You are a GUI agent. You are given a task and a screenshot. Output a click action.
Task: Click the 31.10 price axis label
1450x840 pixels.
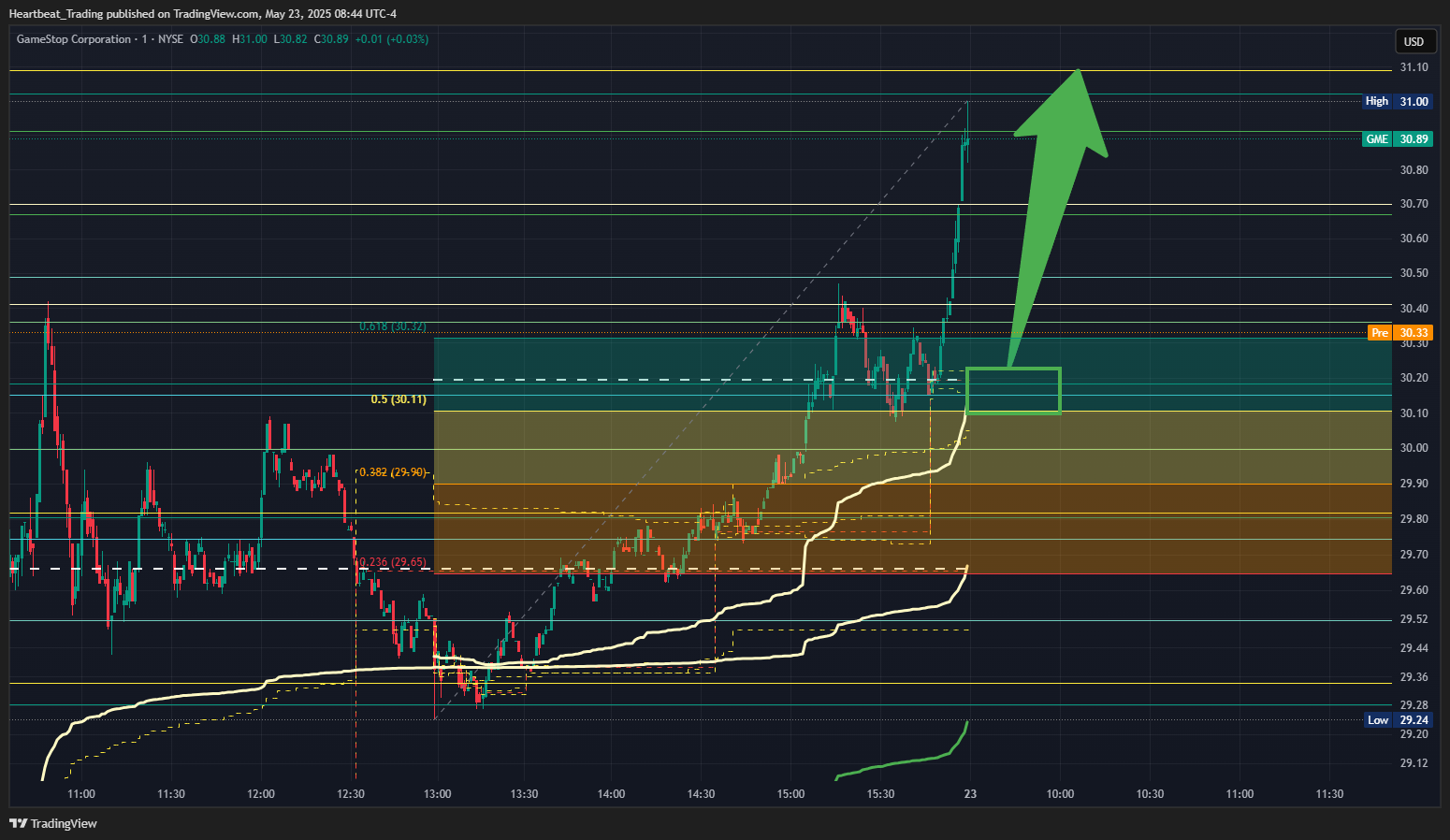tap(1414, 67)
